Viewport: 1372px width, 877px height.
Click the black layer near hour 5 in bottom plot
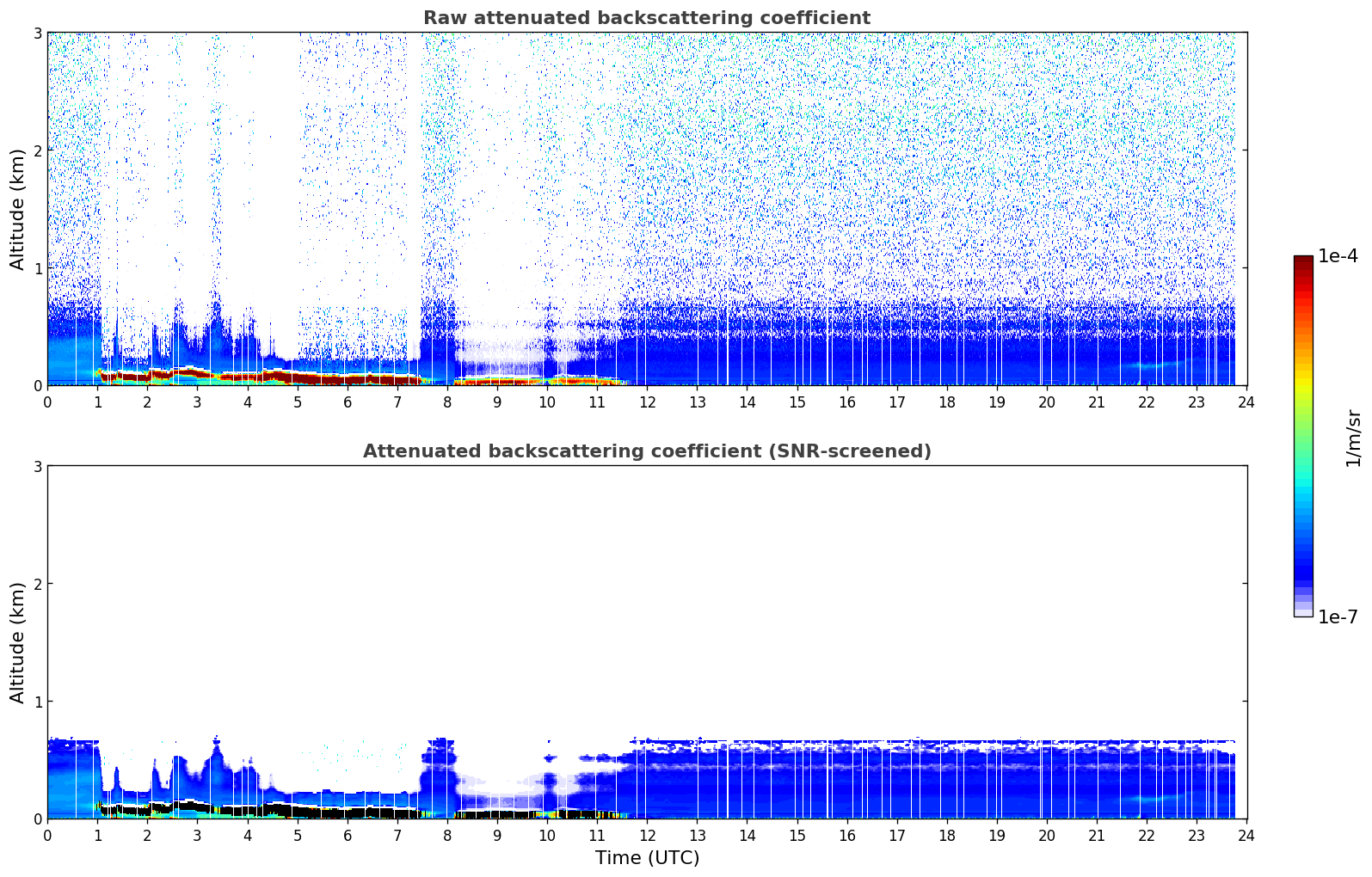click(298, 810)
